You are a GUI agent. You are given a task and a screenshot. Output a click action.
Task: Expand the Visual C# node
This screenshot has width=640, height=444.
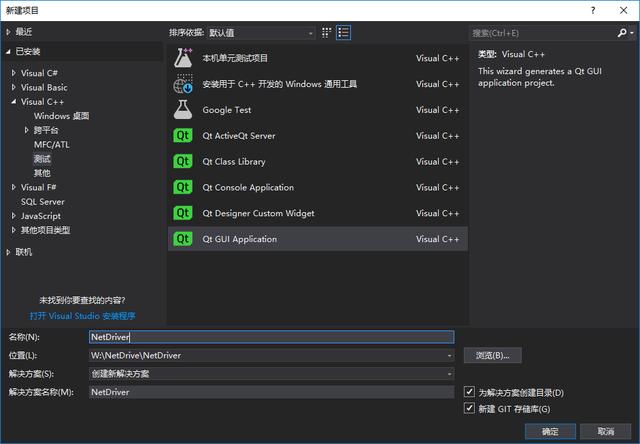(x=13, y=73)
